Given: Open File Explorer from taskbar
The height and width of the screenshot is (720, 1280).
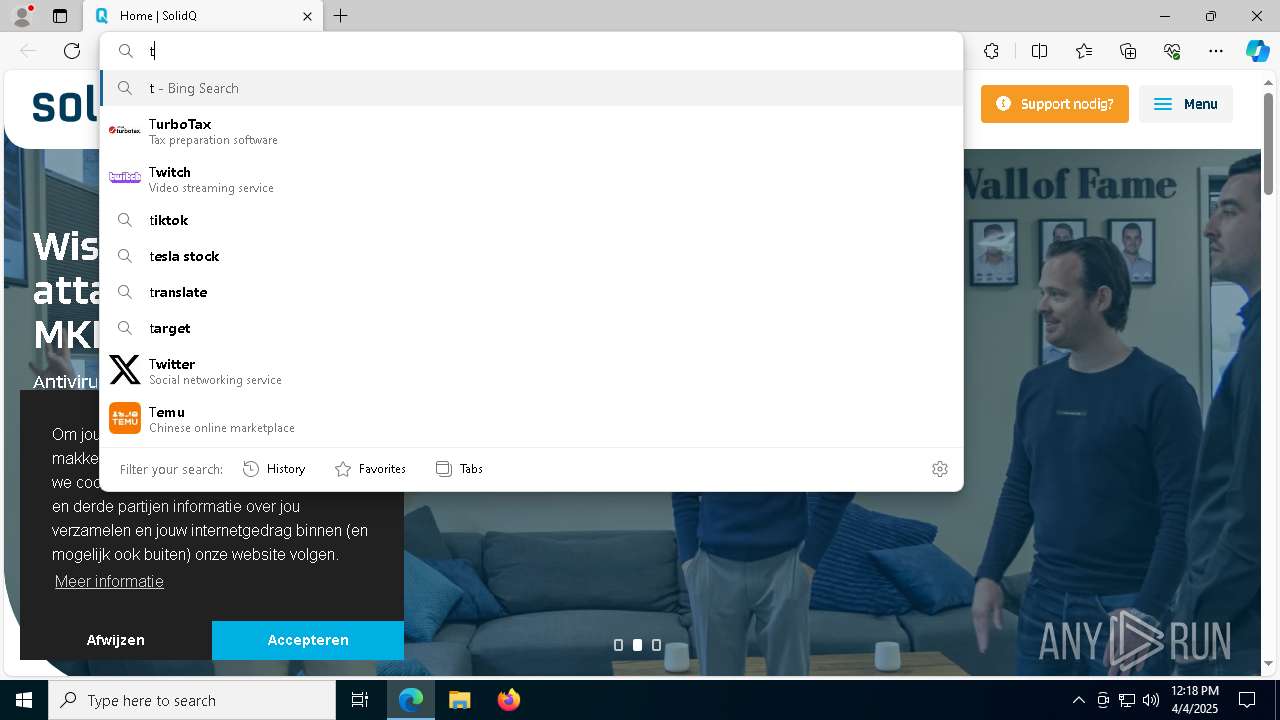Looking at the screenshot, I should [x=459, y=700].
